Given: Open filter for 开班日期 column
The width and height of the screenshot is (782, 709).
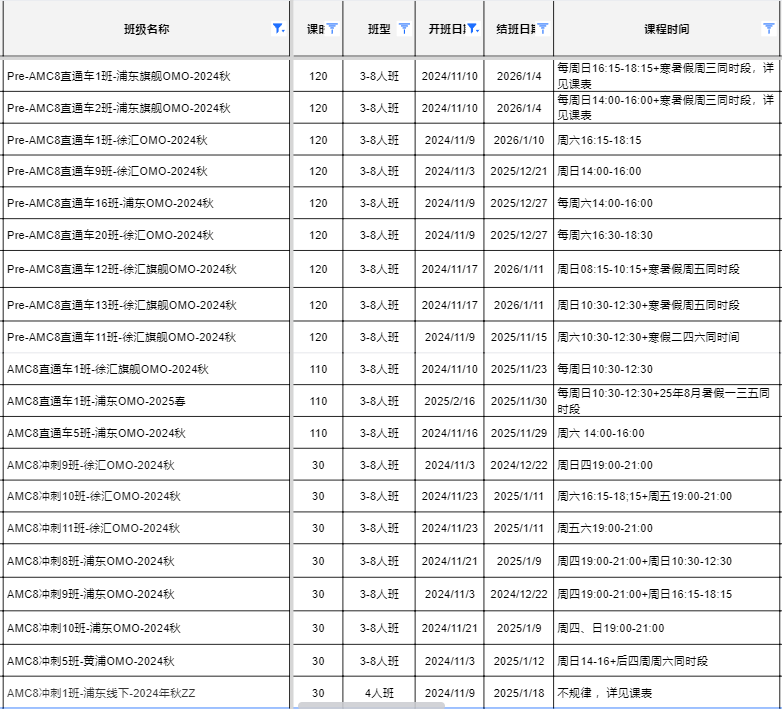Looking at the screenshot, I should tap(473, 28).
